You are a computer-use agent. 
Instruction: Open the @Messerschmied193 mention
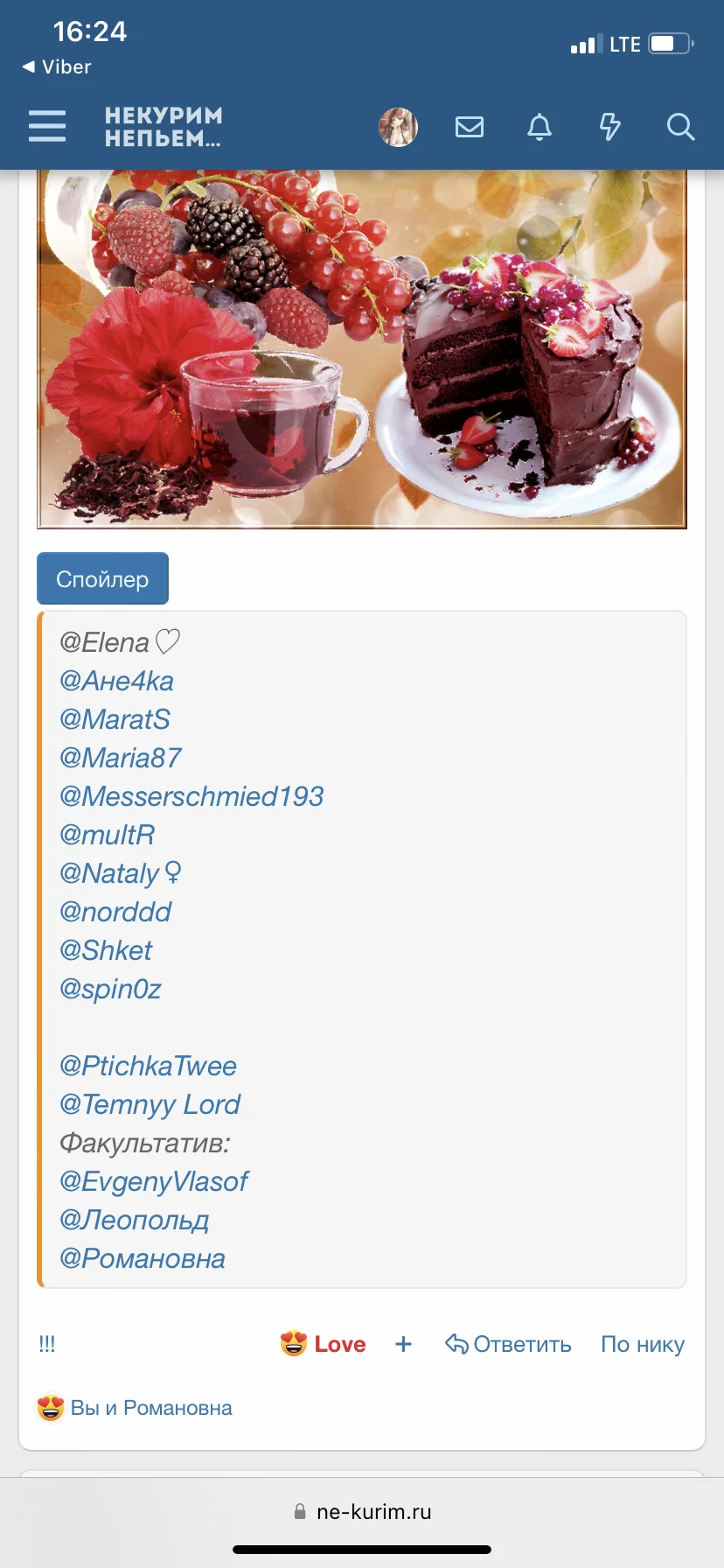tap(191, 796)
